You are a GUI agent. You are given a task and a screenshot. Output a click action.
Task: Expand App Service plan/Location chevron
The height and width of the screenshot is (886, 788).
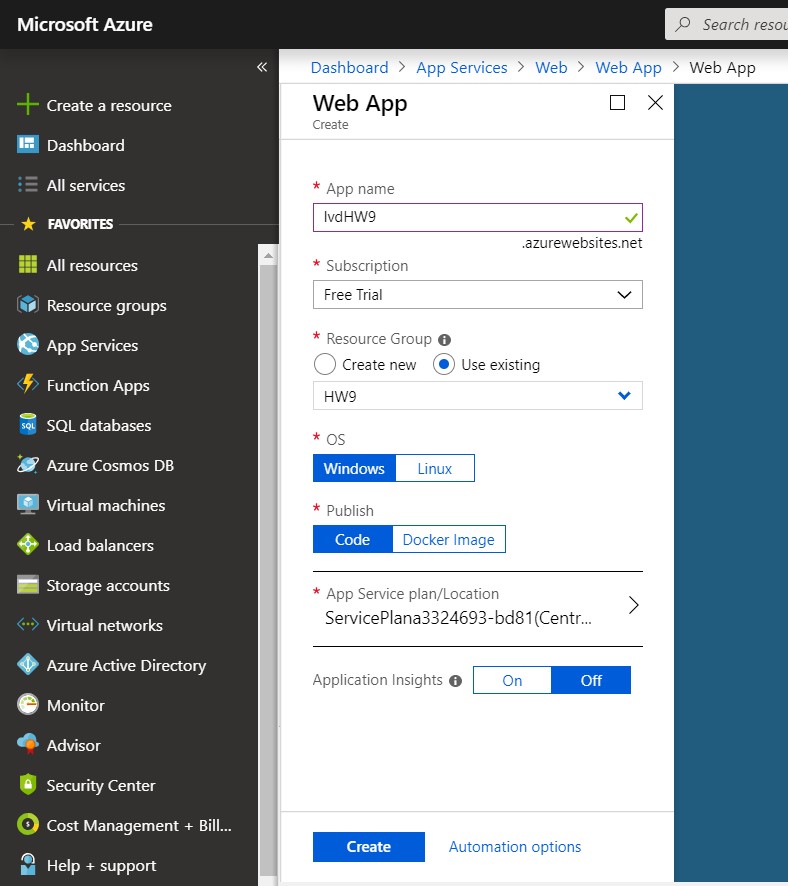click(632, 605)
